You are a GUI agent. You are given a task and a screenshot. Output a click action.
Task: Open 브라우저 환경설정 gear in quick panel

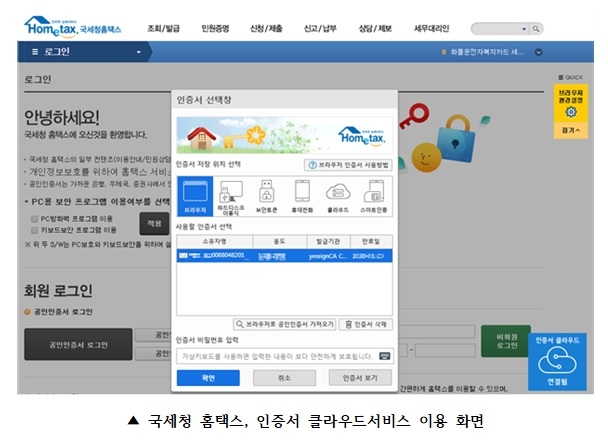coord(570,111)
